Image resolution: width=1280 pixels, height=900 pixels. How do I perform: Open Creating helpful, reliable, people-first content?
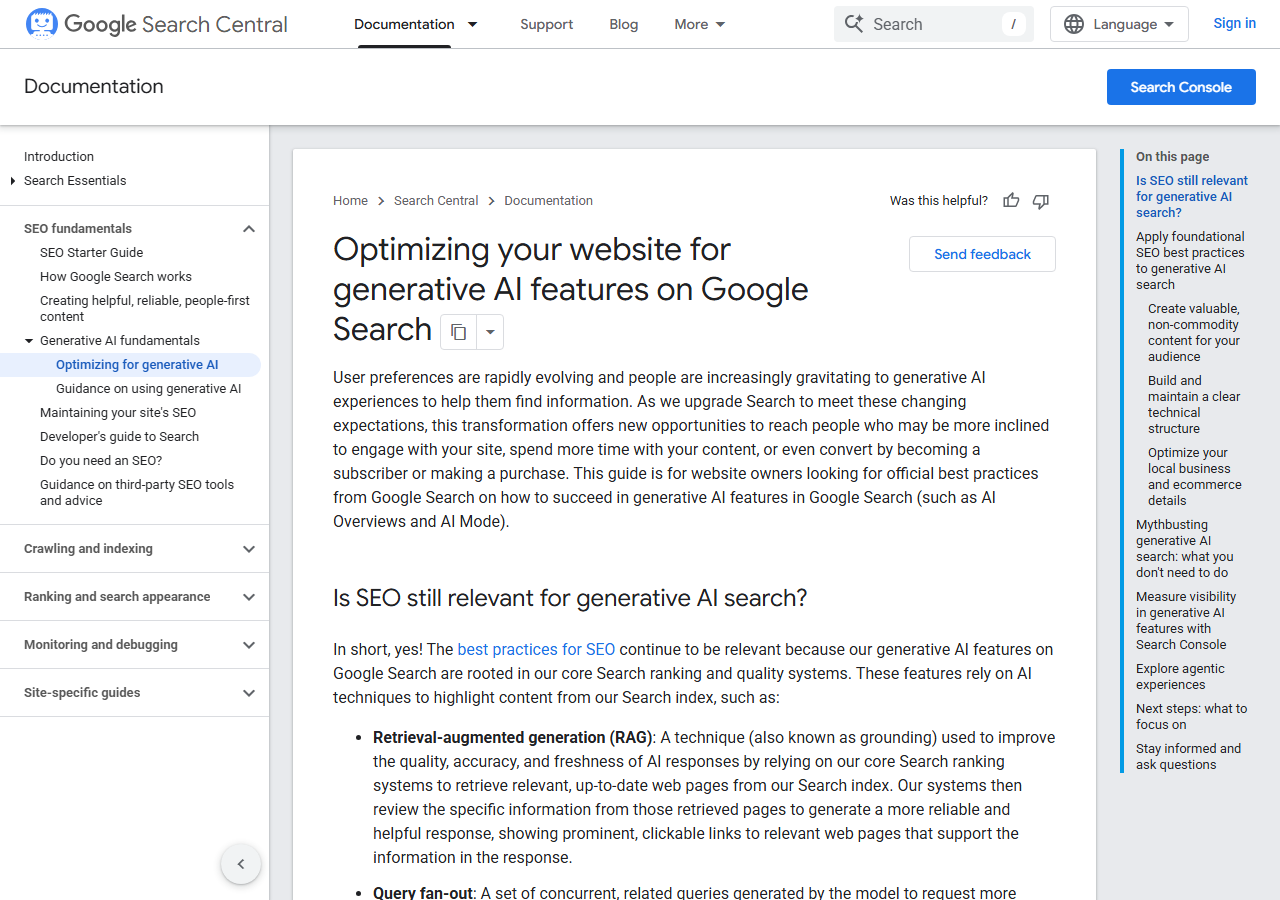tap(145, 309)
